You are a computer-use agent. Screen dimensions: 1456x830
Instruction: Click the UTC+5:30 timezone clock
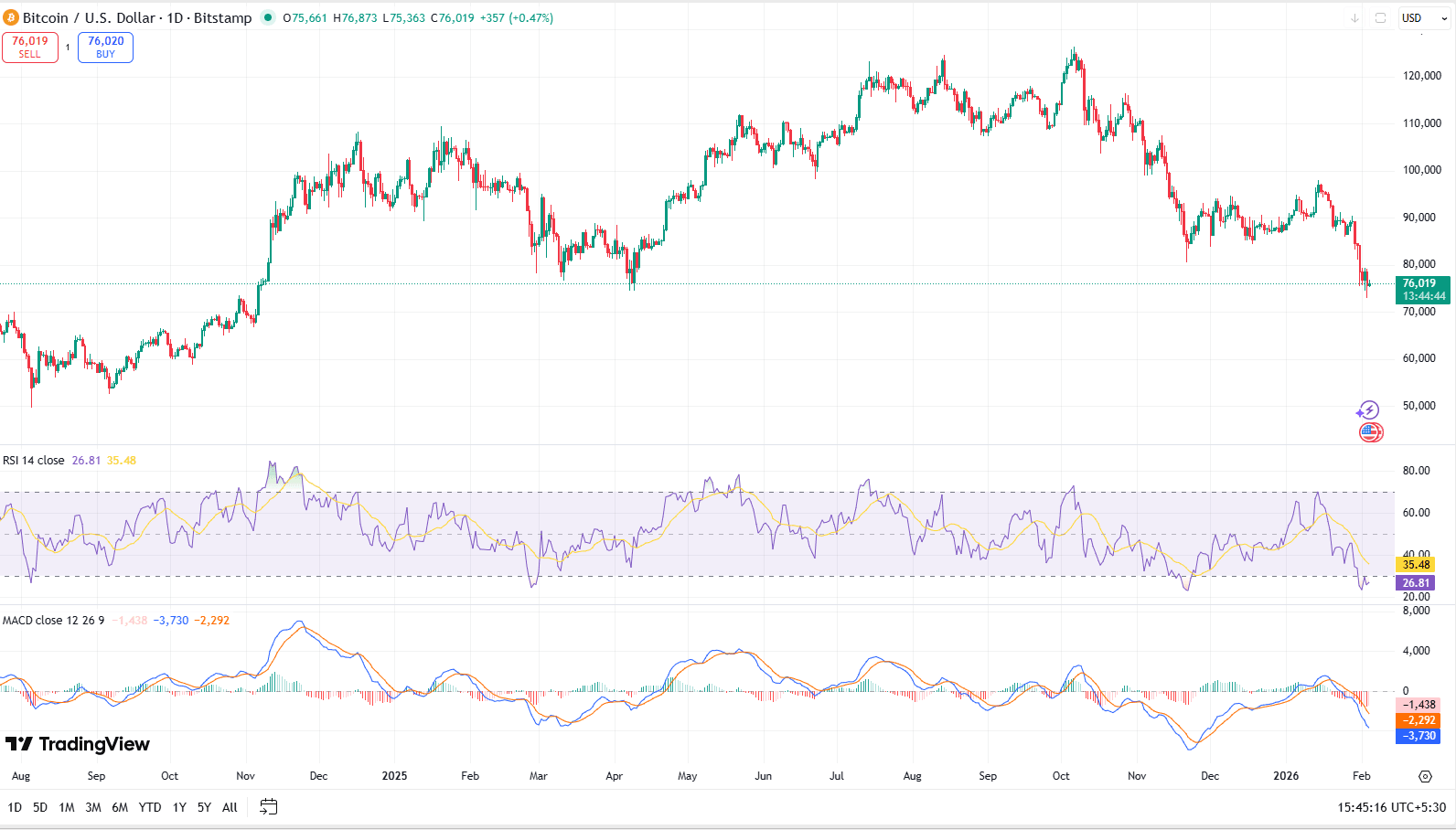click(1391, 807)
